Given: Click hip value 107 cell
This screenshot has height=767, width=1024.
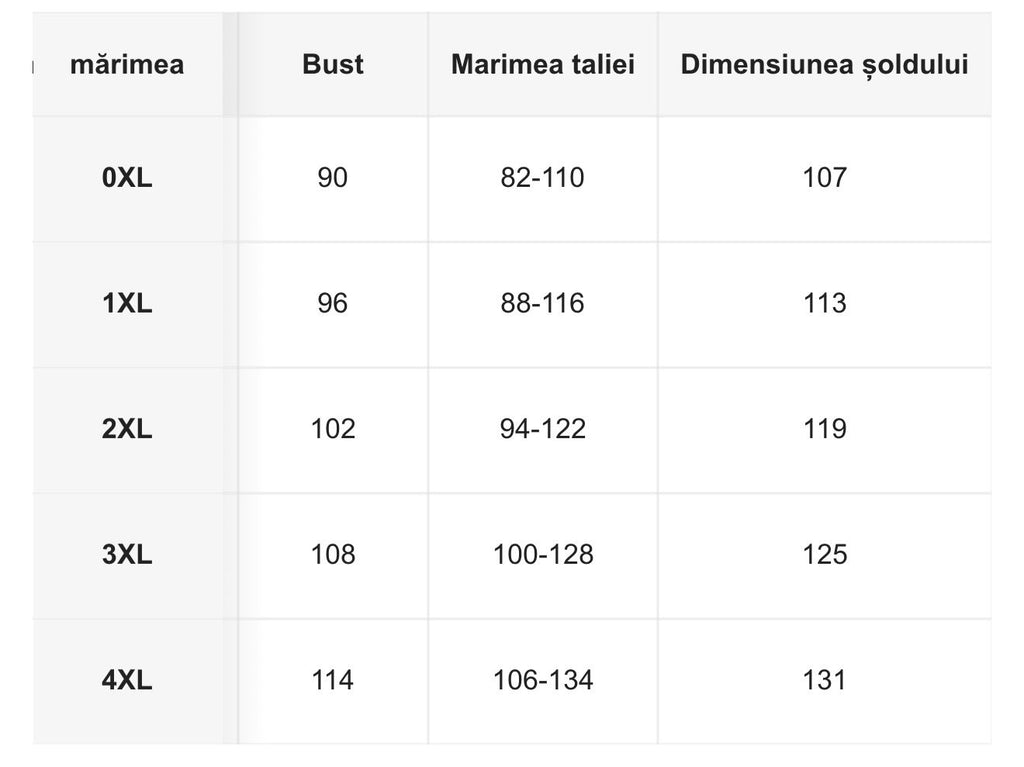Looking at the screenshot, I should click(x=824, y=178).
